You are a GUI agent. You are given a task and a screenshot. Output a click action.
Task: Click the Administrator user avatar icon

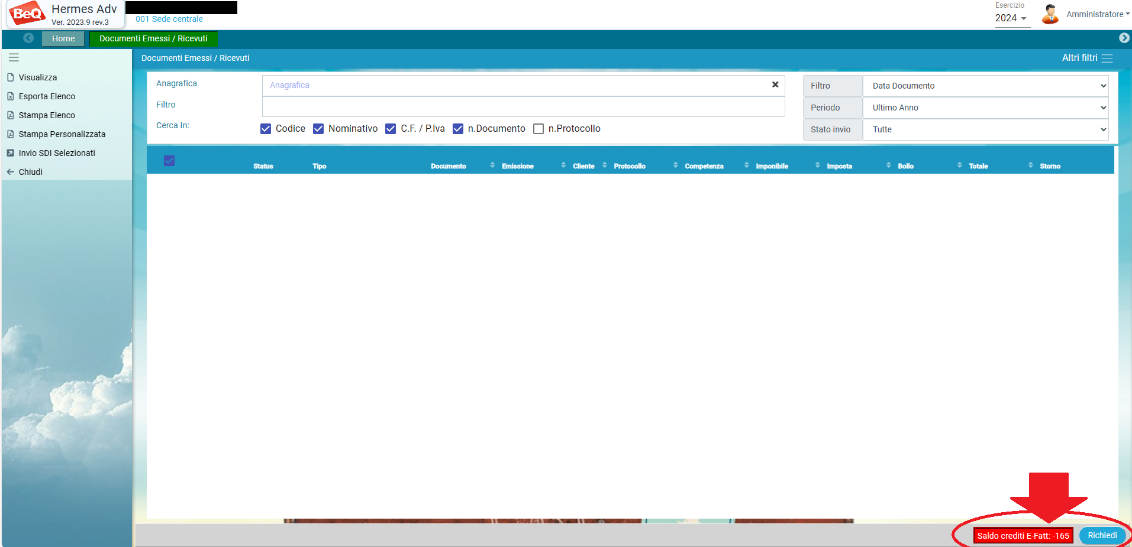tap(1050, 14)
